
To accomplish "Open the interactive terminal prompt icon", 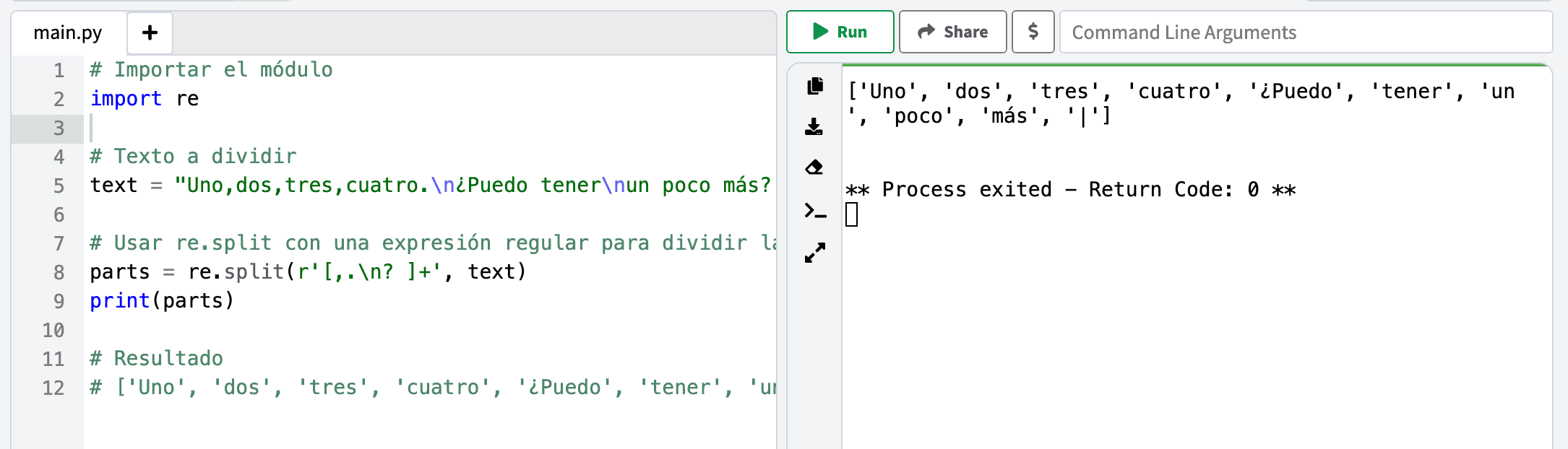I will click(815, 211).
